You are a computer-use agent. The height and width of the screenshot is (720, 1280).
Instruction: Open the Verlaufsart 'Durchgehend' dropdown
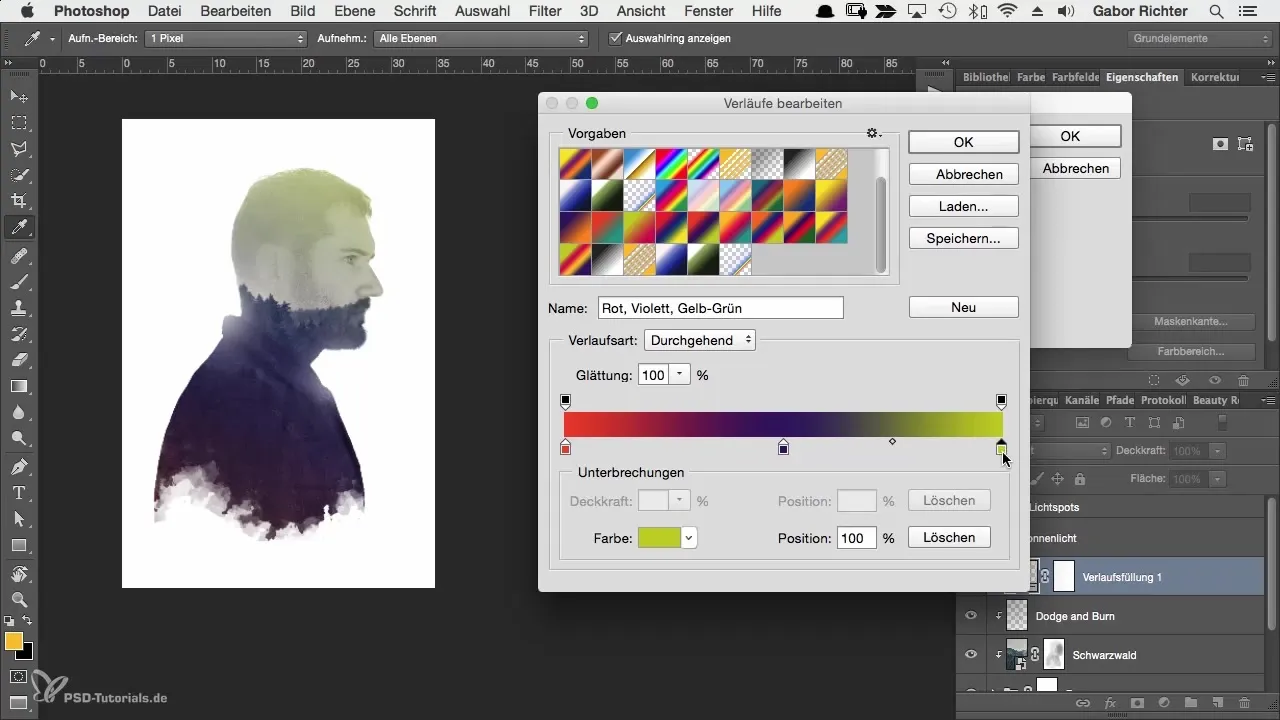(700, 340)
